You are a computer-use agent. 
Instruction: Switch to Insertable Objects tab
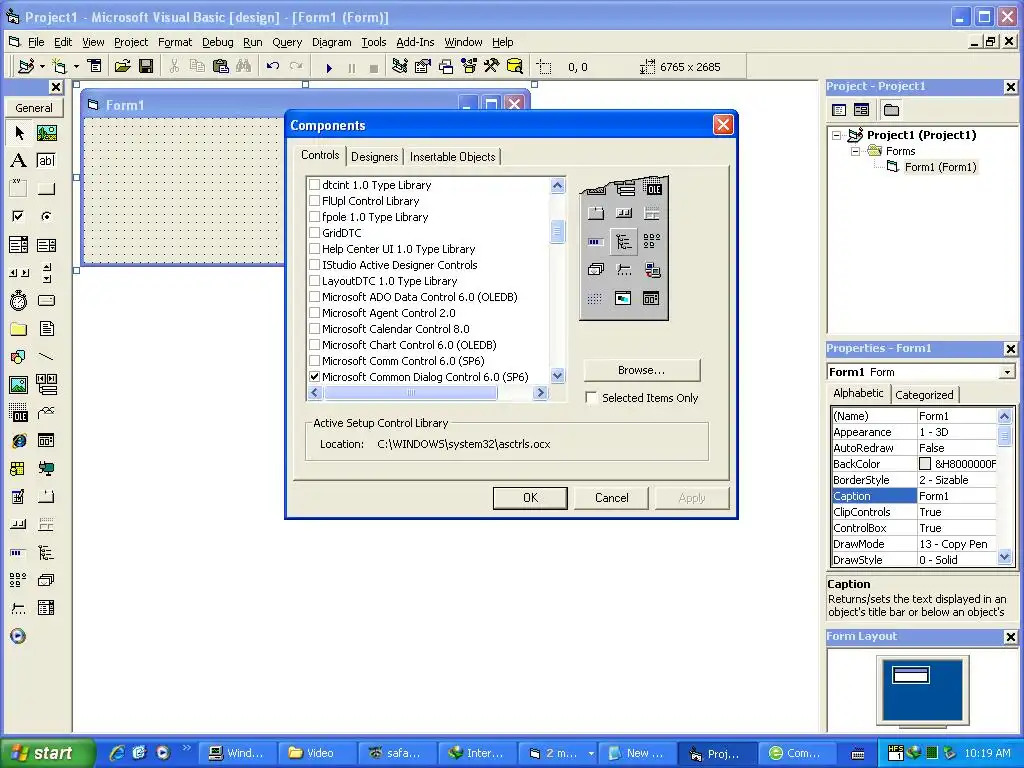click(x=453, y=157)
